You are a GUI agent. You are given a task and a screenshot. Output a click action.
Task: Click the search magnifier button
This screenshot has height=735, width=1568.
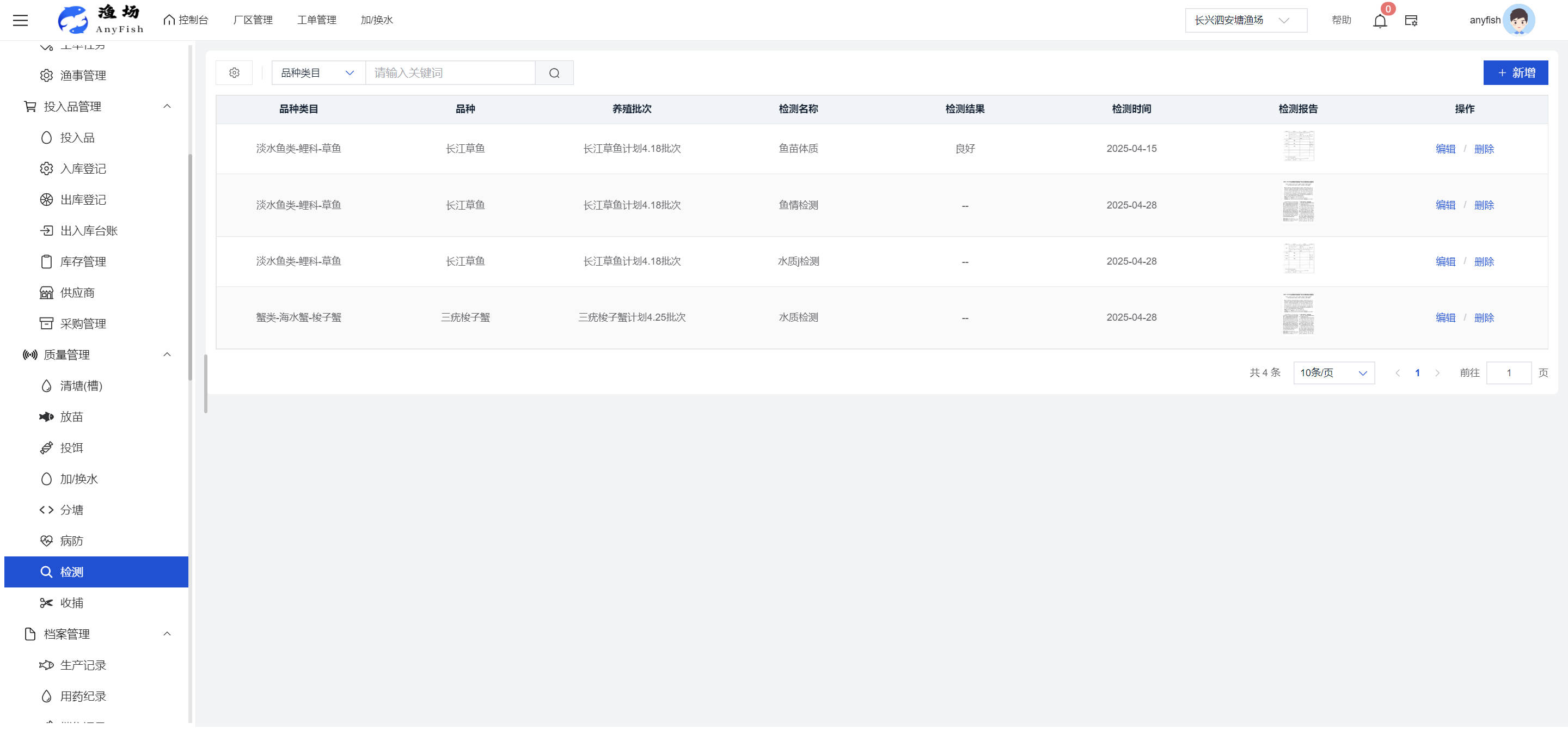click(x=554, y=73)
